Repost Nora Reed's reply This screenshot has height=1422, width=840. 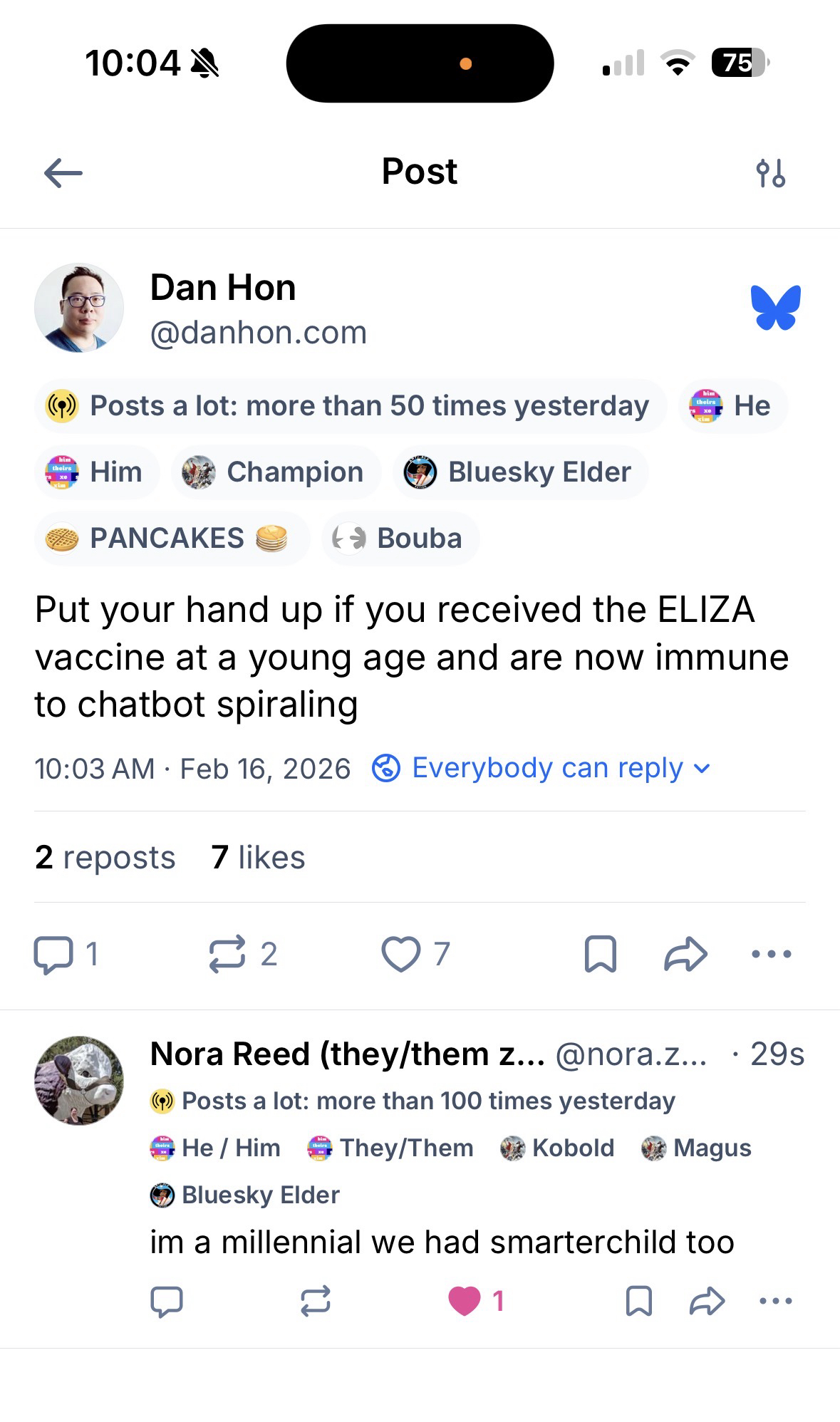click(316, 1301)
